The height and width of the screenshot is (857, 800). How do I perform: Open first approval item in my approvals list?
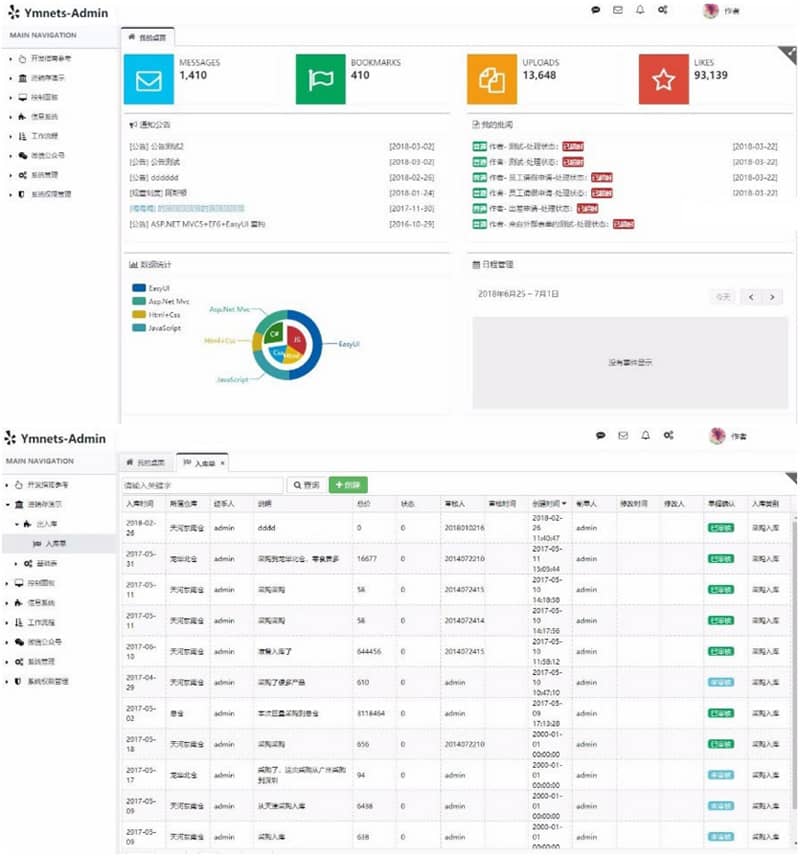[528, 147]
